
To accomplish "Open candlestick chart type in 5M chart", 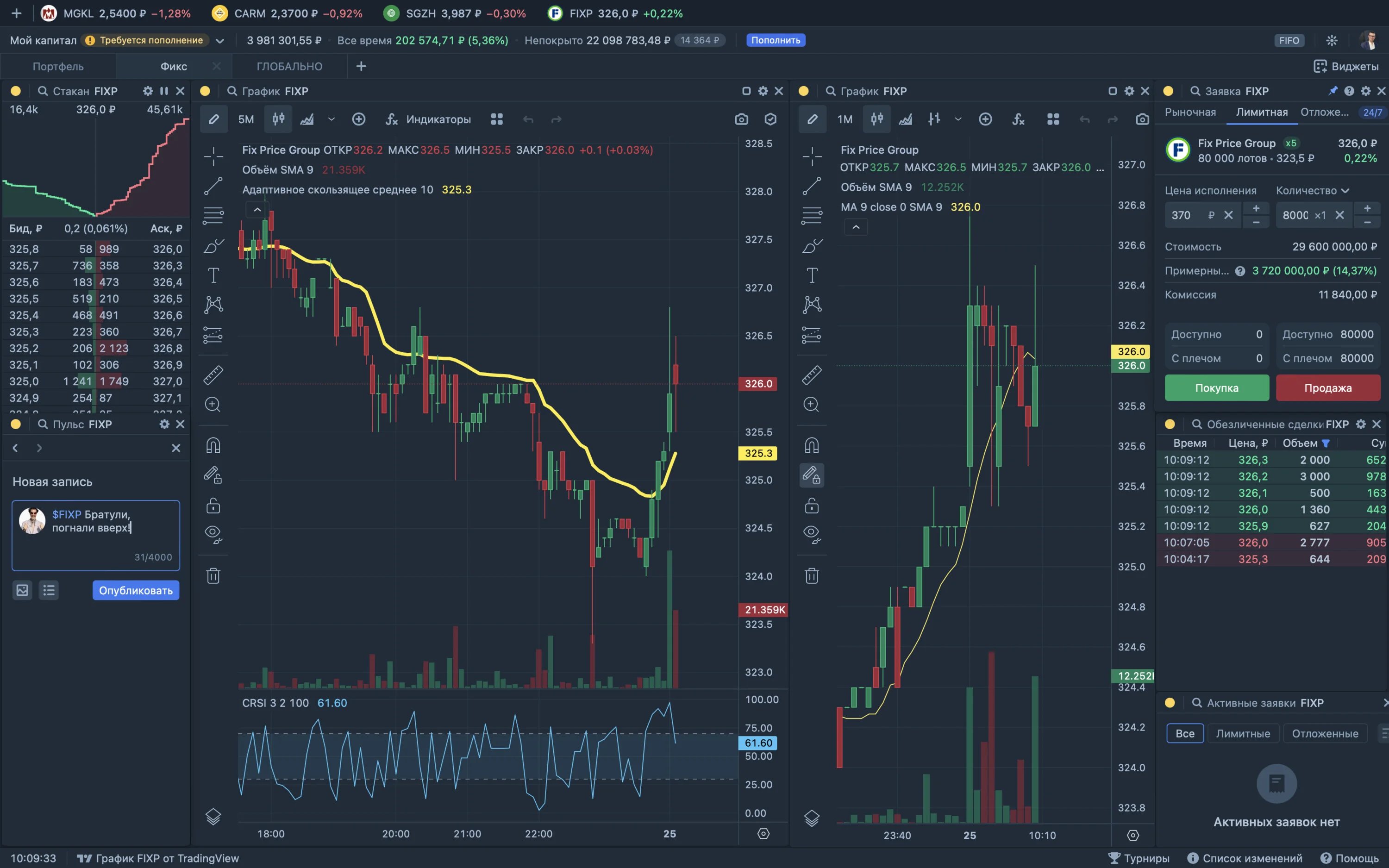I will [278, 119].
